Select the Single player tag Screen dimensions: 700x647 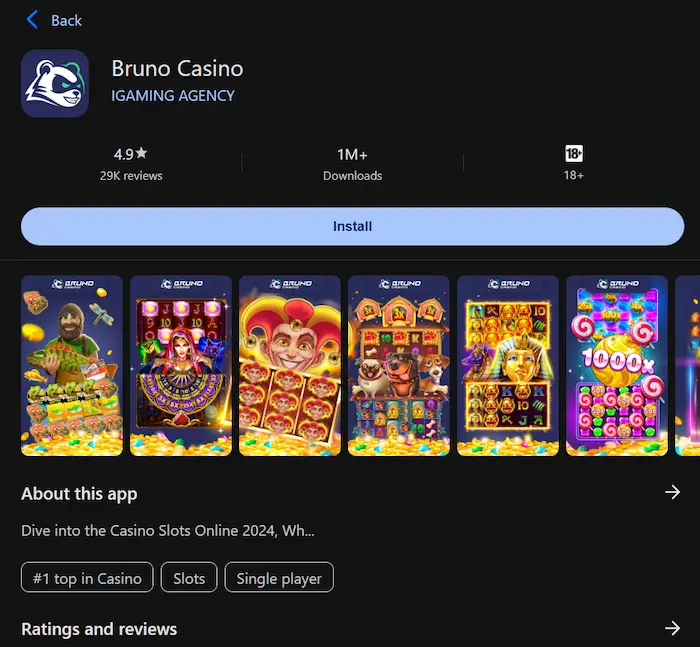[279, 577]
